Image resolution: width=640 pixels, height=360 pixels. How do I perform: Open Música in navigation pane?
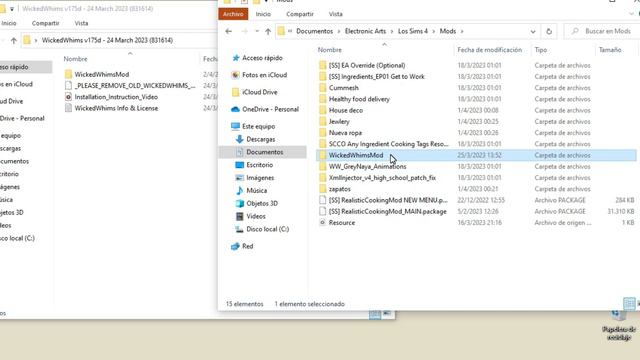[256, 191]
